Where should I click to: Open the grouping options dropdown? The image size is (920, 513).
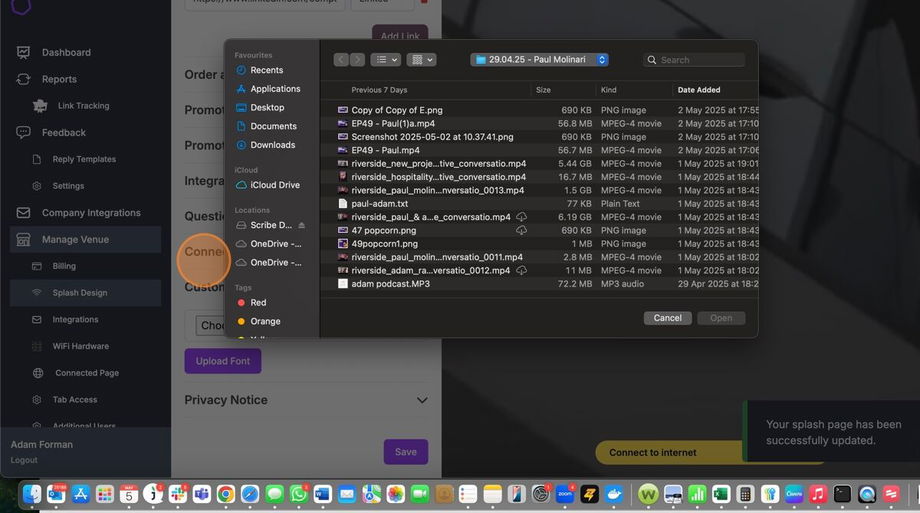click(422, 60)
